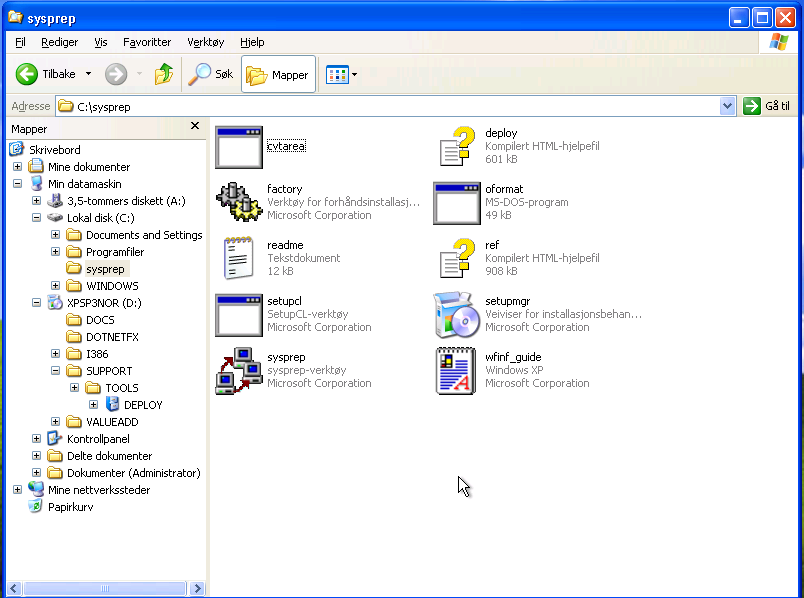Image resolution: width=804 pixels, height=598 pixels.
Task: Close the Mapper pane with its X
Action: (x=195, y=126)
